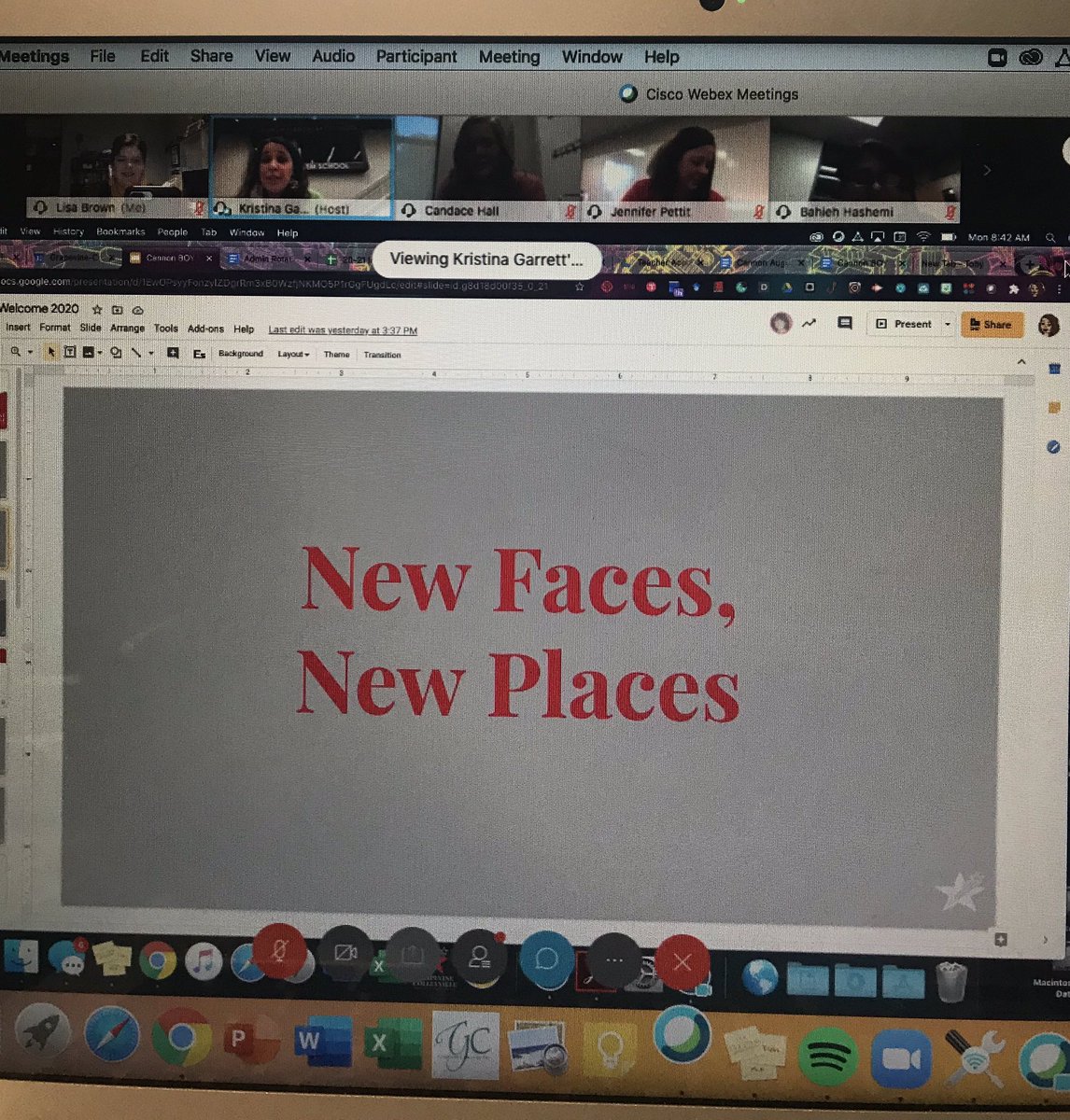Open the Layout dropdown in Slides toolbar
The width and height of the screenshot is (1070, 1120).
click(293, 355)
